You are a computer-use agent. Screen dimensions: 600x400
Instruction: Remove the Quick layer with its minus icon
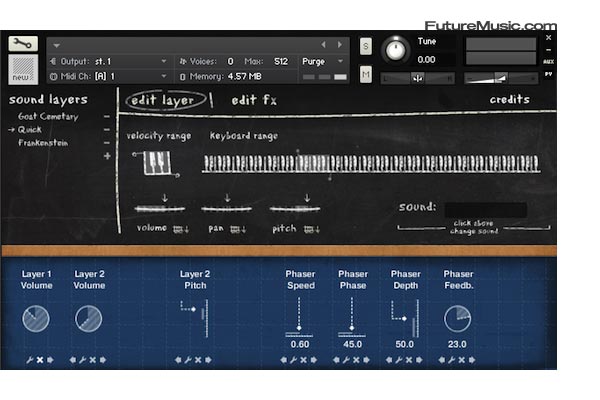[x=107, y=130]
